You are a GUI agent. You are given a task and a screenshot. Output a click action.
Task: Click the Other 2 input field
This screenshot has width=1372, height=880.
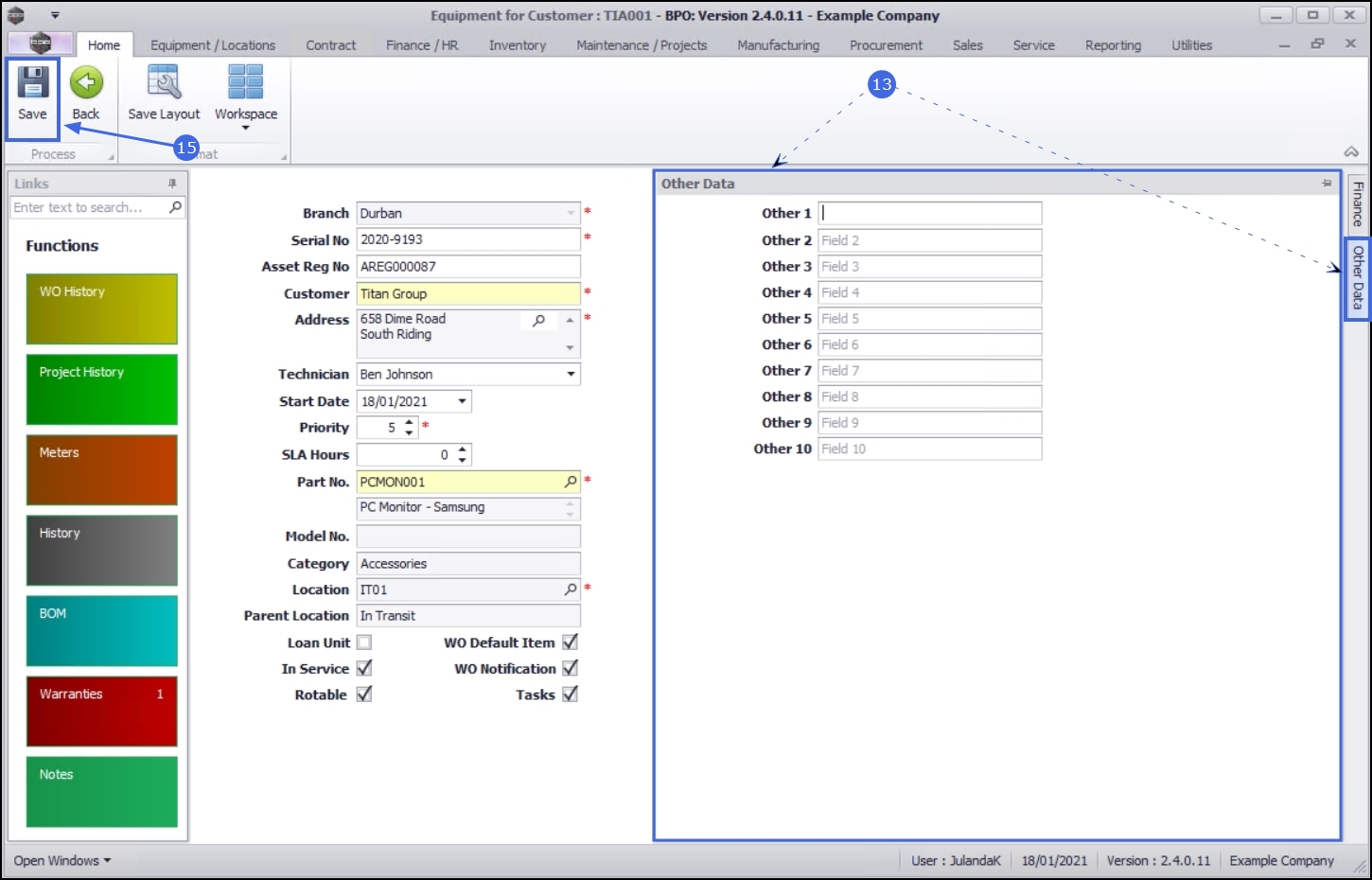click(x=930, y=240)
